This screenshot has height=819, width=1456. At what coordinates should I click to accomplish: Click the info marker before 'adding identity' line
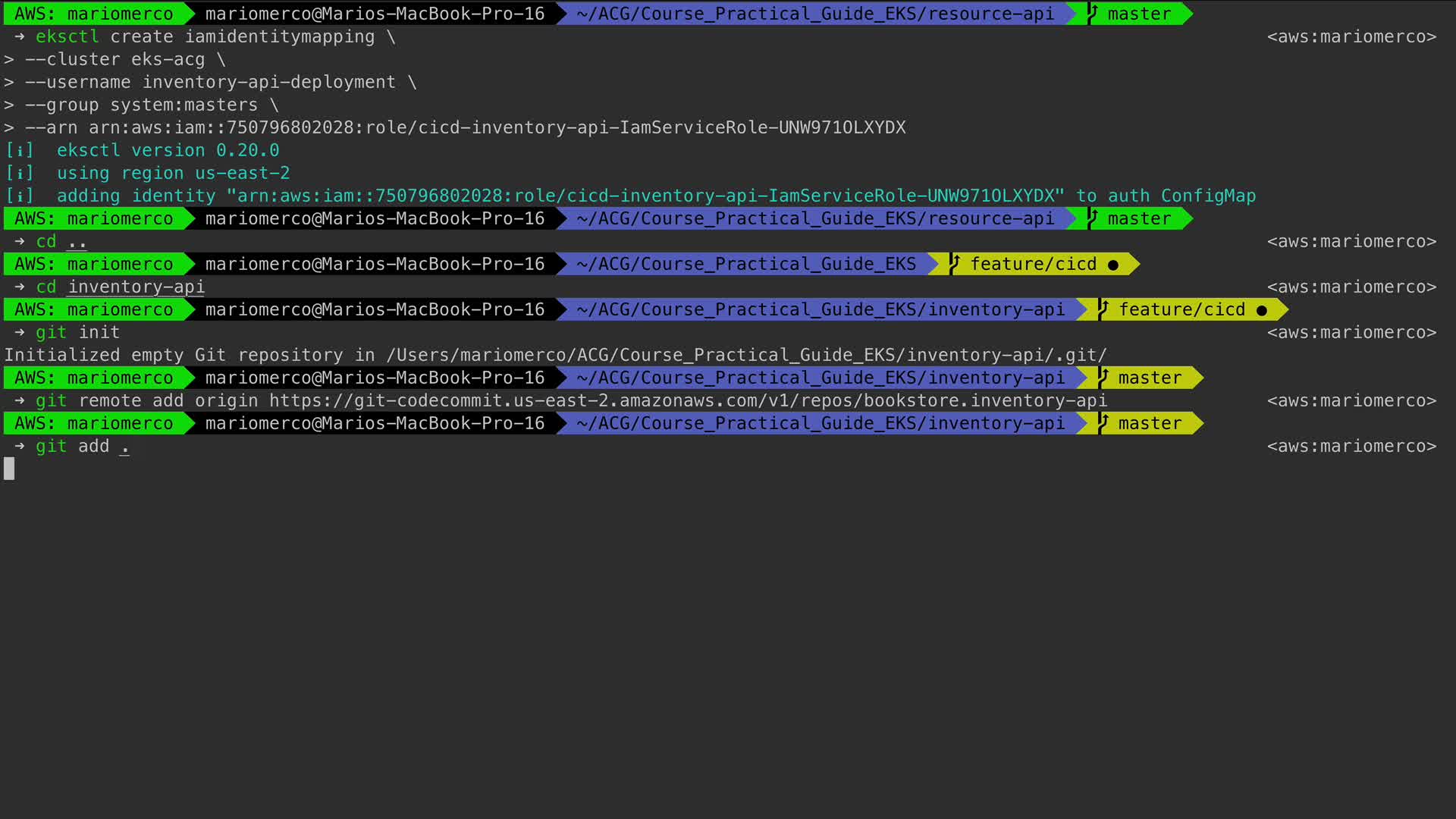coord(20,196)
